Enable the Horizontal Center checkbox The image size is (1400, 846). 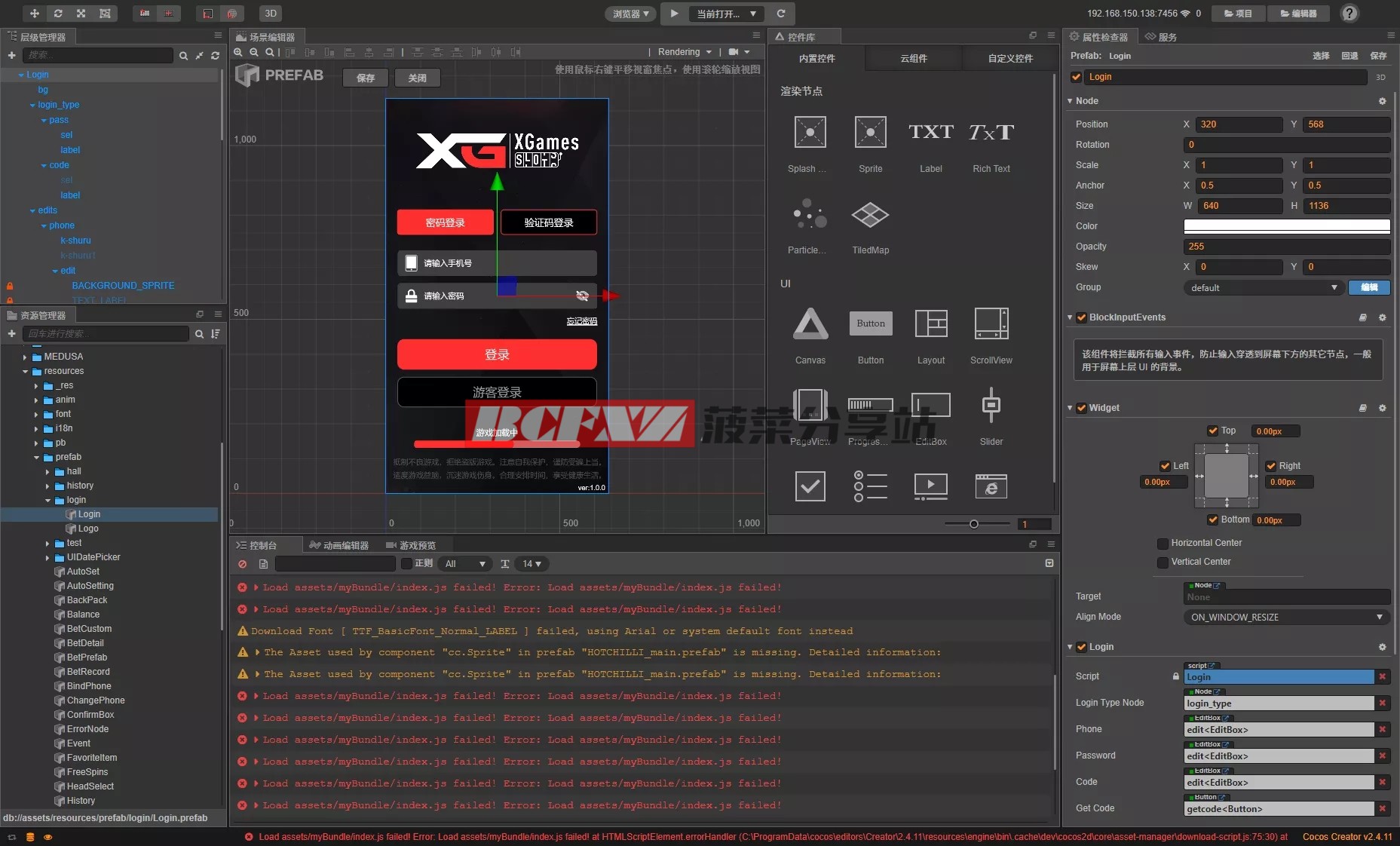point(1163,543)
